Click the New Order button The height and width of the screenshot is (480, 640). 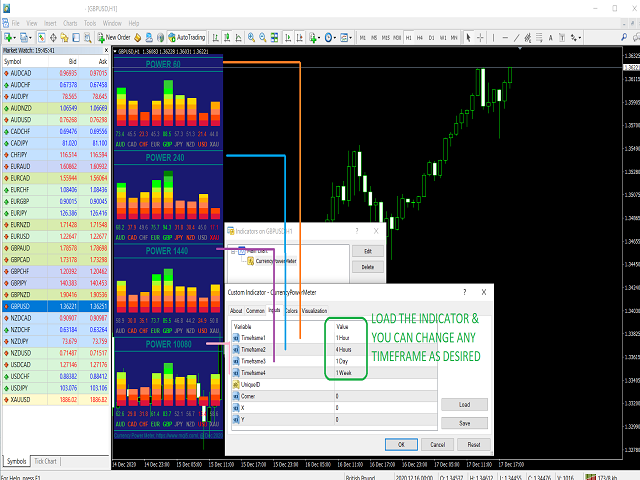click(113, 38)
